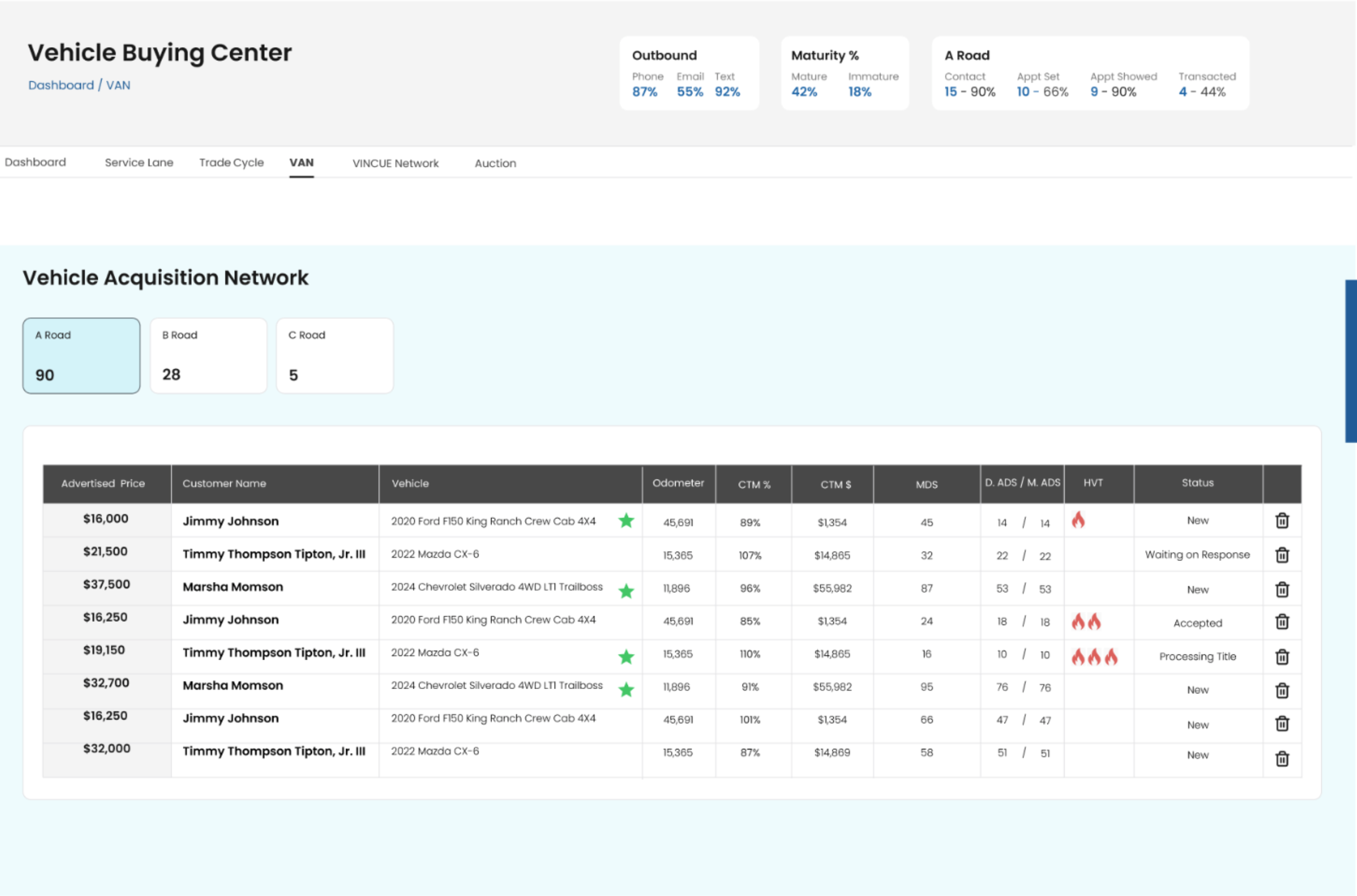The image size is (1357, 896).
Task: Click the single flame HVT icon
Action: [x=1078, y=520]
